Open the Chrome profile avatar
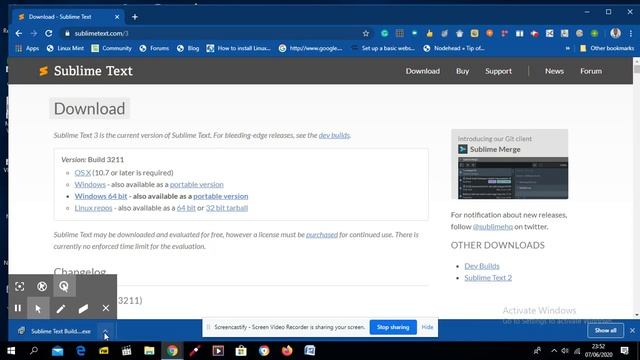 coord(616,33)
